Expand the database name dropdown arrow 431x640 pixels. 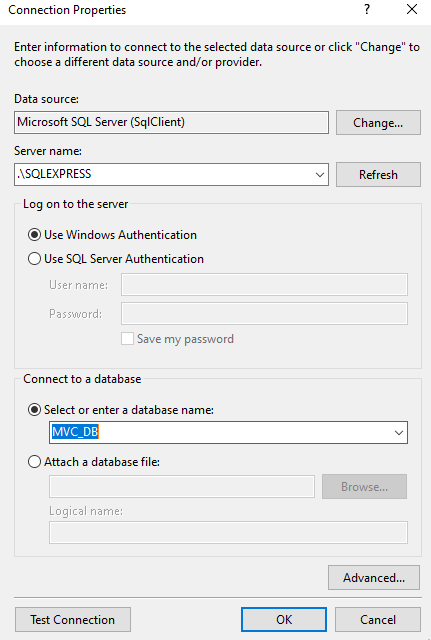click(399, 433)
